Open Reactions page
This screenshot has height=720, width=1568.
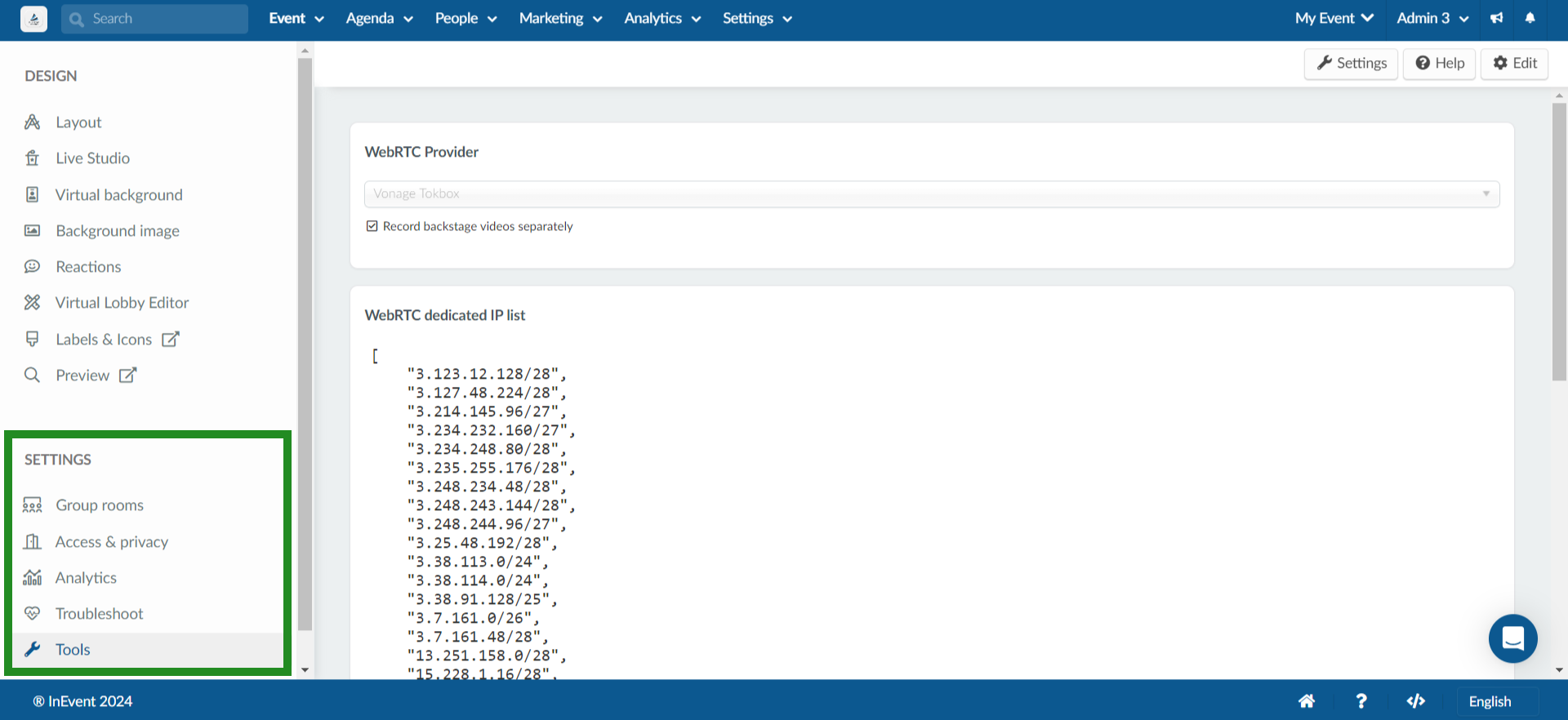tap(88, 267)
